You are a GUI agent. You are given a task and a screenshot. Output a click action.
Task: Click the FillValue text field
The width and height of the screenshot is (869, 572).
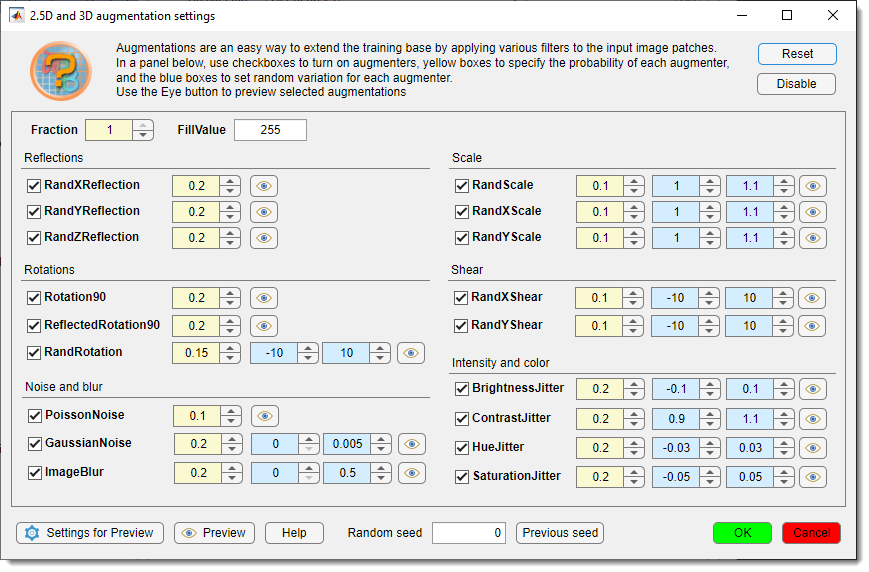click(270, 130)
